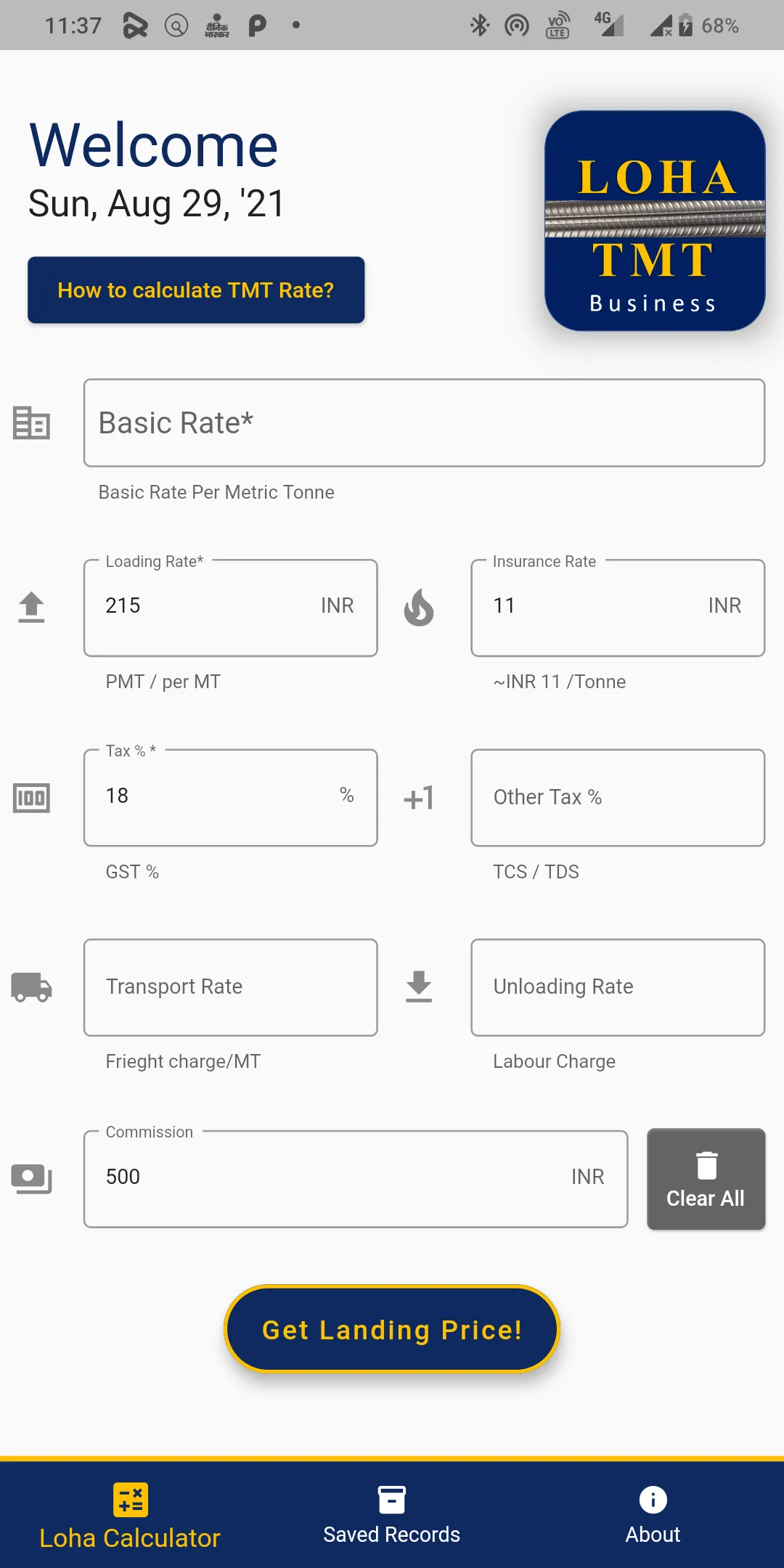The width and height of the screenshot is (784, 1568).
Task: Switch to the Saved Records tab
Action: point(392,1515)
